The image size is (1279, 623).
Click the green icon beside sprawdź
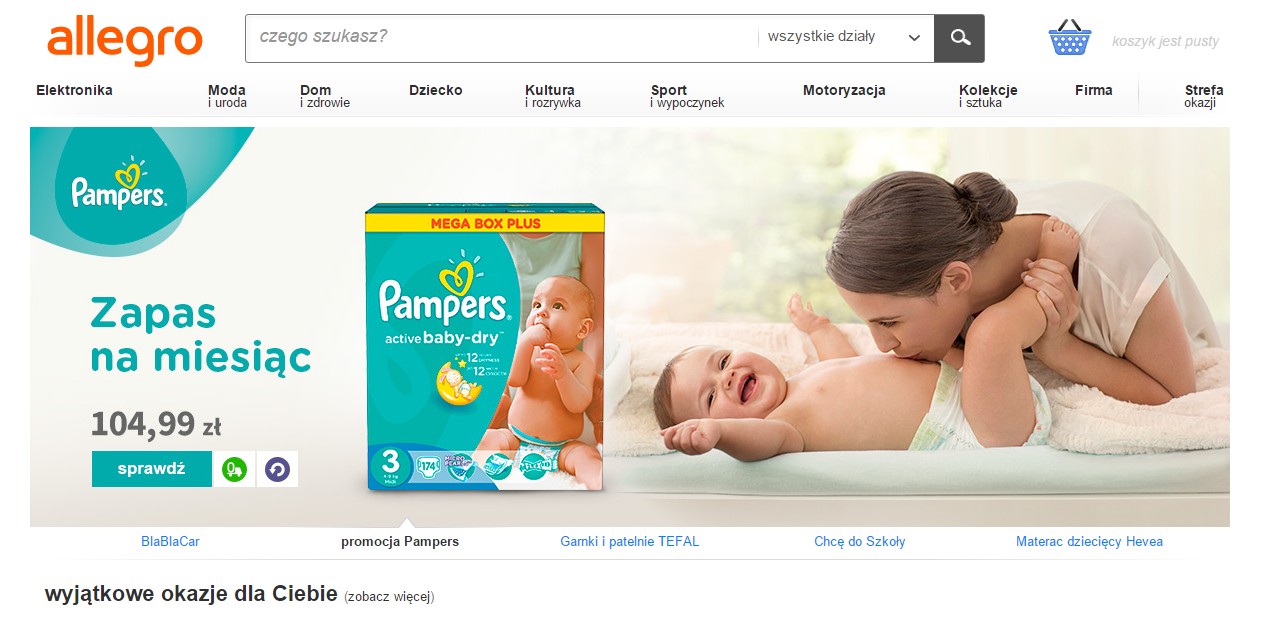pyautogui.click(x=234, y=469)
